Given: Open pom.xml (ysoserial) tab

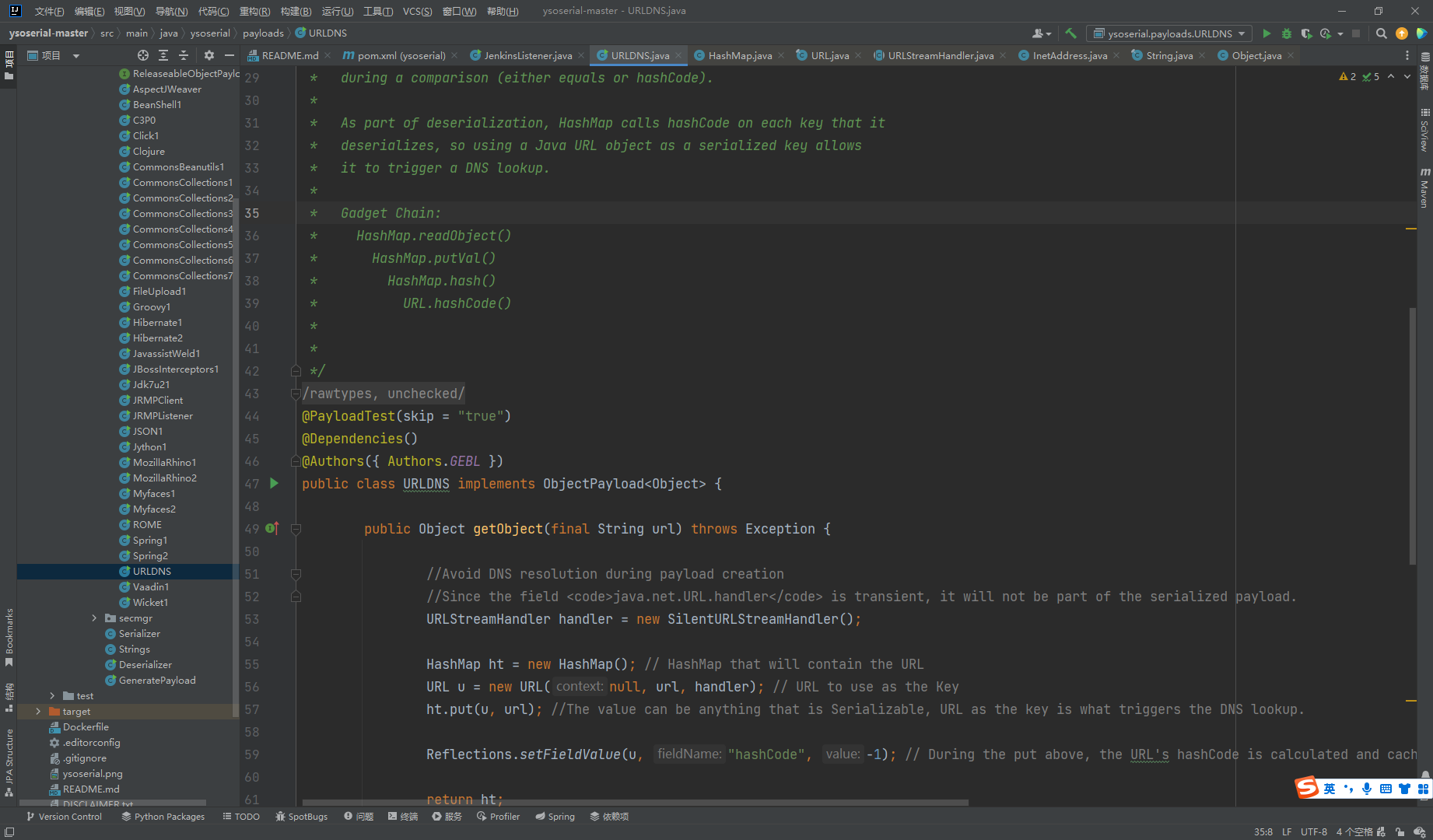Looking at the screenshot, I should pos(401,55).
